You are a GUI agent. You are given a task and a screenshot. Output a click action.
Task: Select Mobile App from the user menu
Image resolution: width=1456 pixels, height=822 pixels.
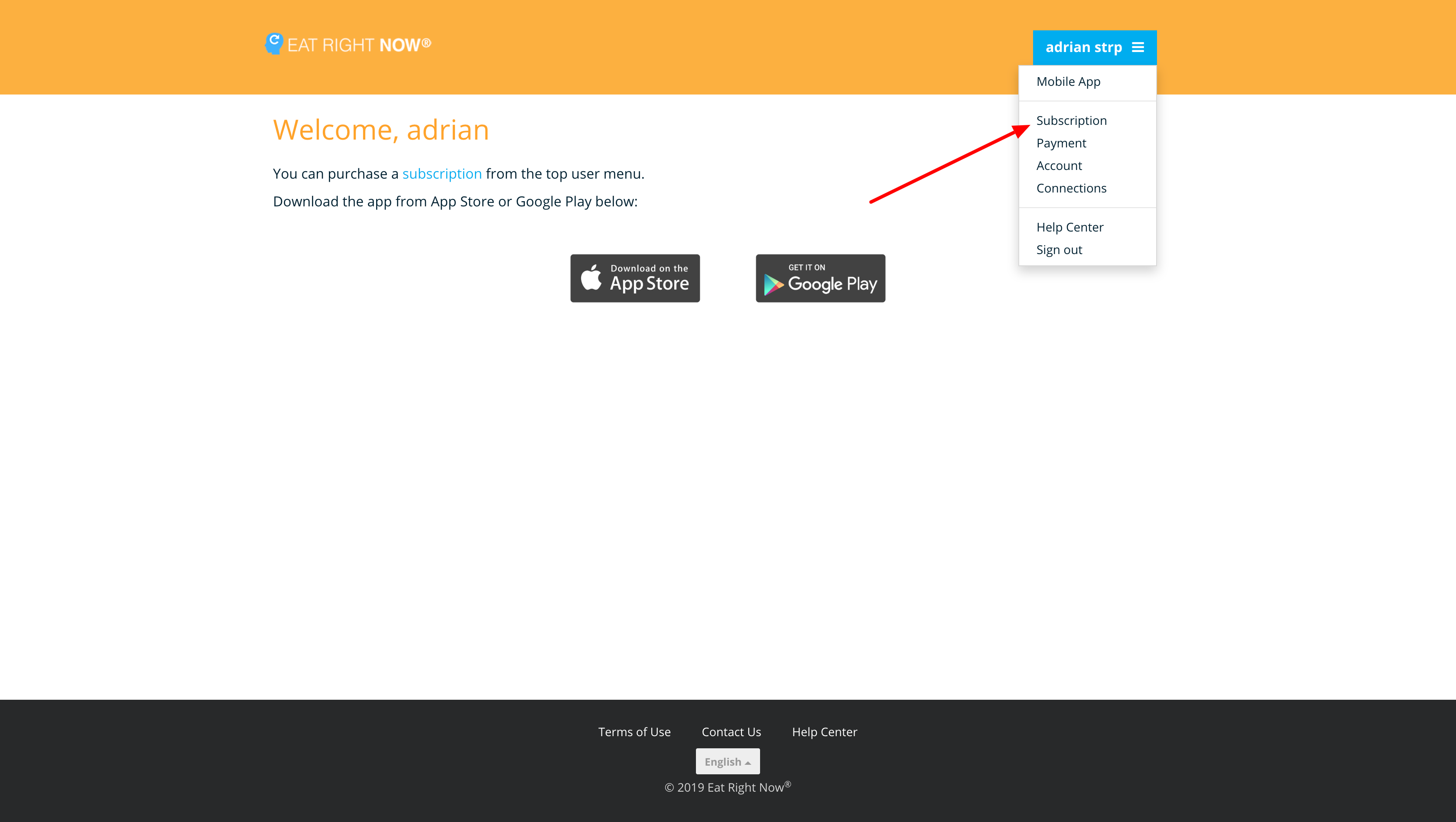pyautogui.click(x=1068, y=82)
